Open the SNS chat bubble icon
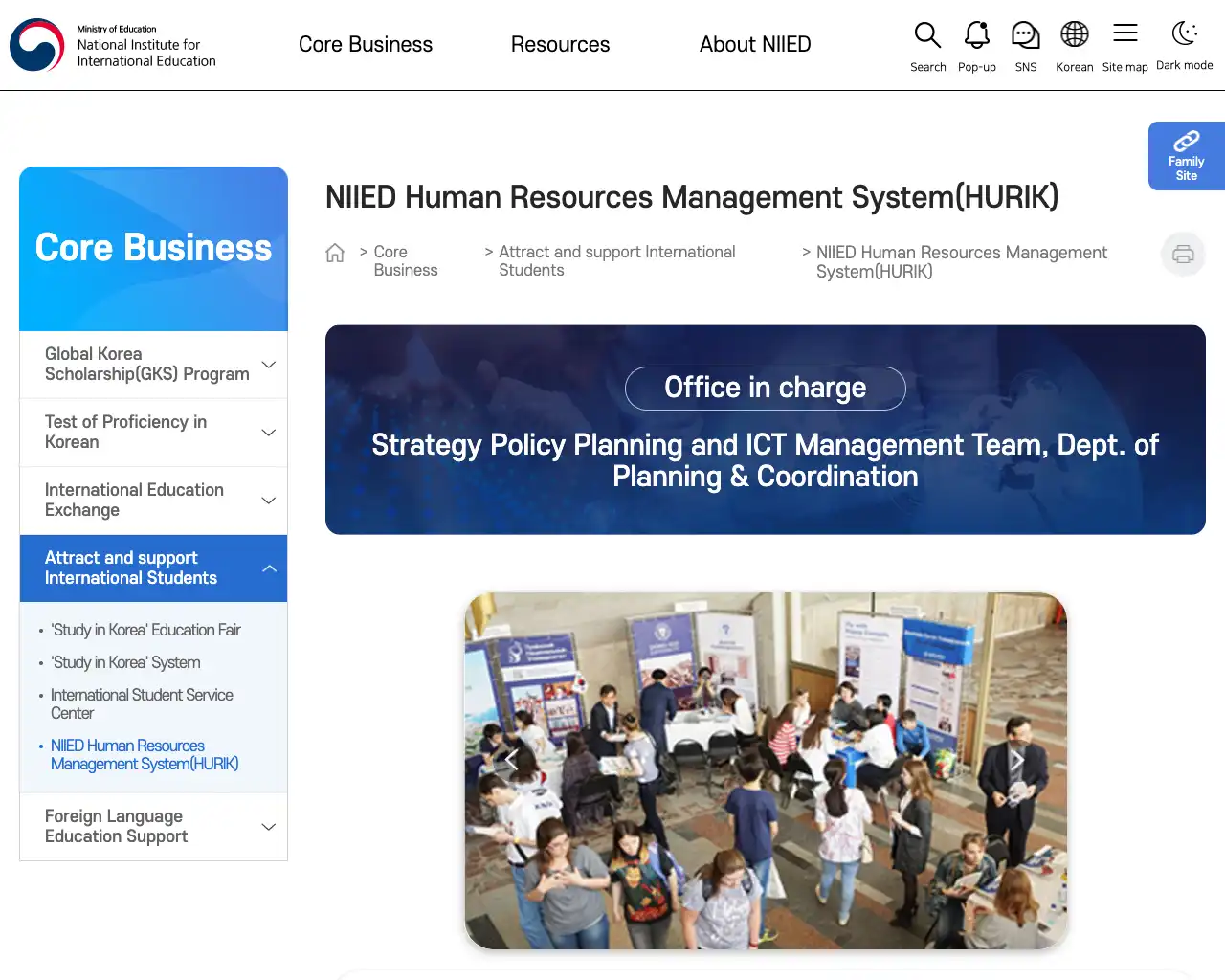The image size is (1225, 980). [x=1026, y=35]
